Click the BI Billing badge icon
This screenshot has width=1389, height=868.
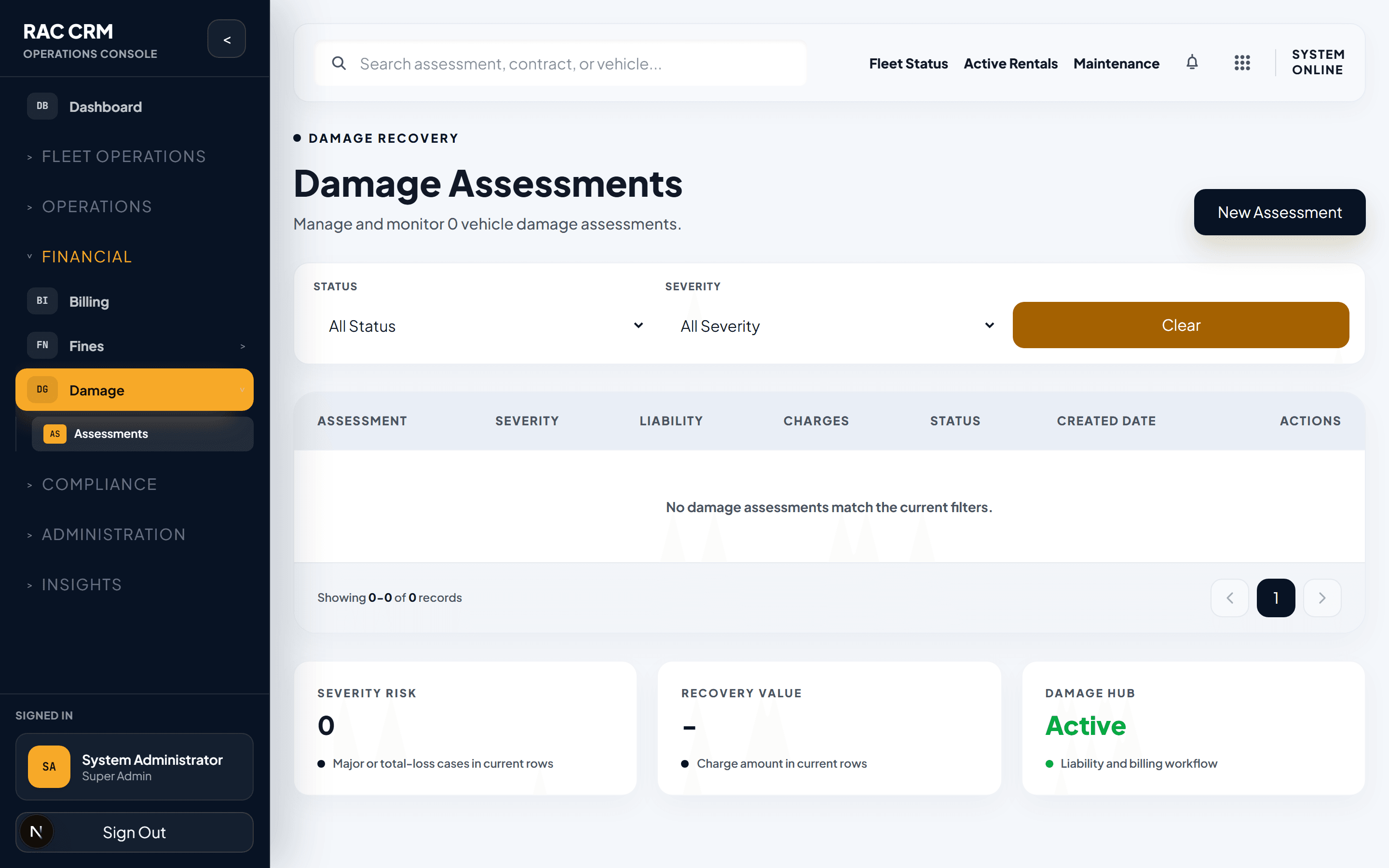pyautogui.click(x=42, y=301)
